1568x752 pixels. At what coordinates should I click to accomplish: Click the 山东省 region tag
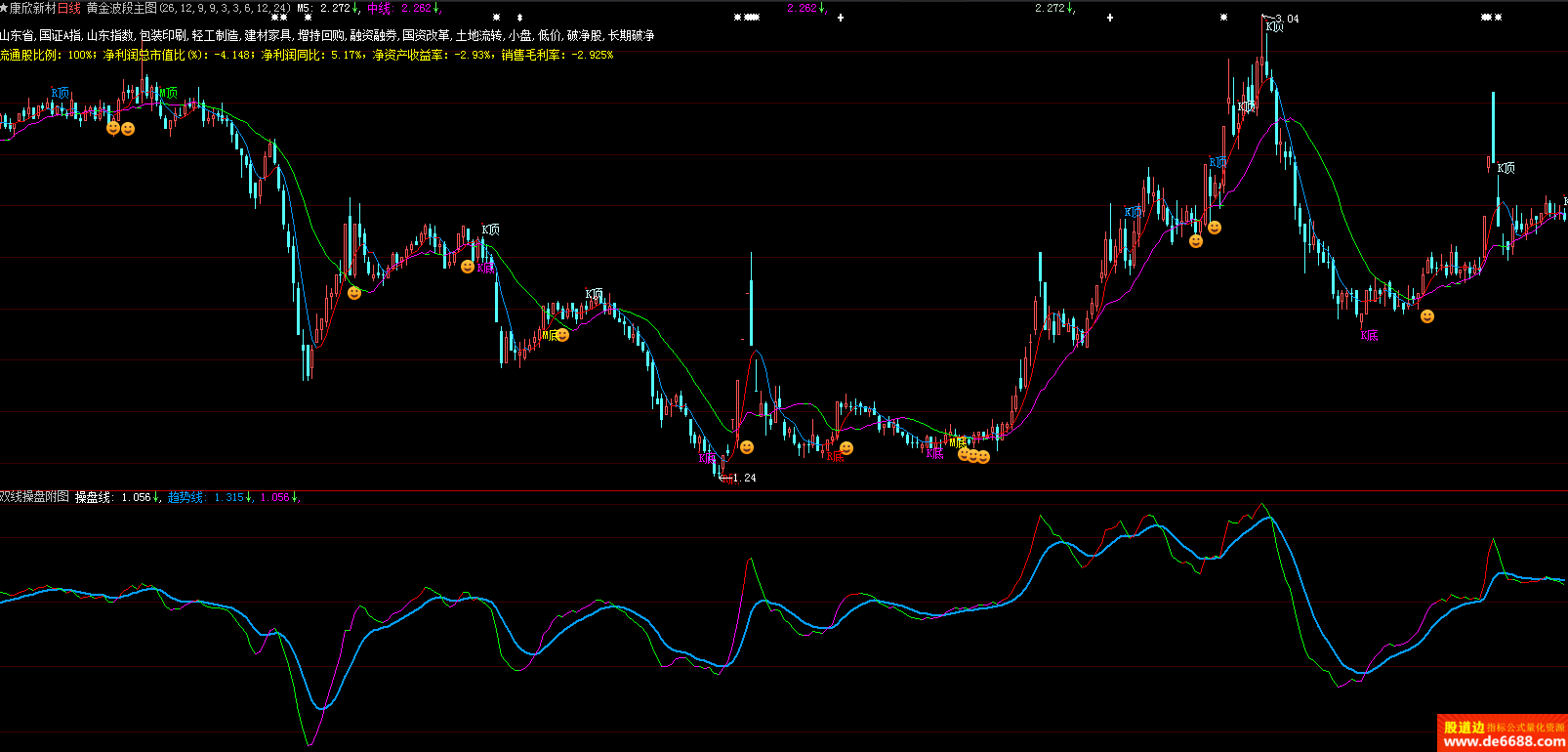(x=18, y=35)
